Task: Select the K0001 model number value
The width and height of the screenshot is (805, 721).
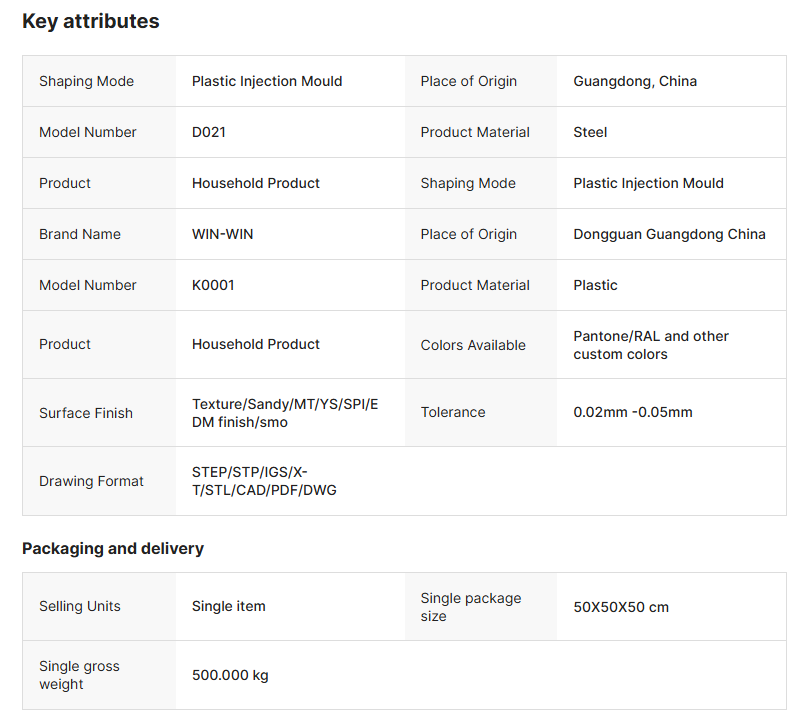Action: pos(213,285)
